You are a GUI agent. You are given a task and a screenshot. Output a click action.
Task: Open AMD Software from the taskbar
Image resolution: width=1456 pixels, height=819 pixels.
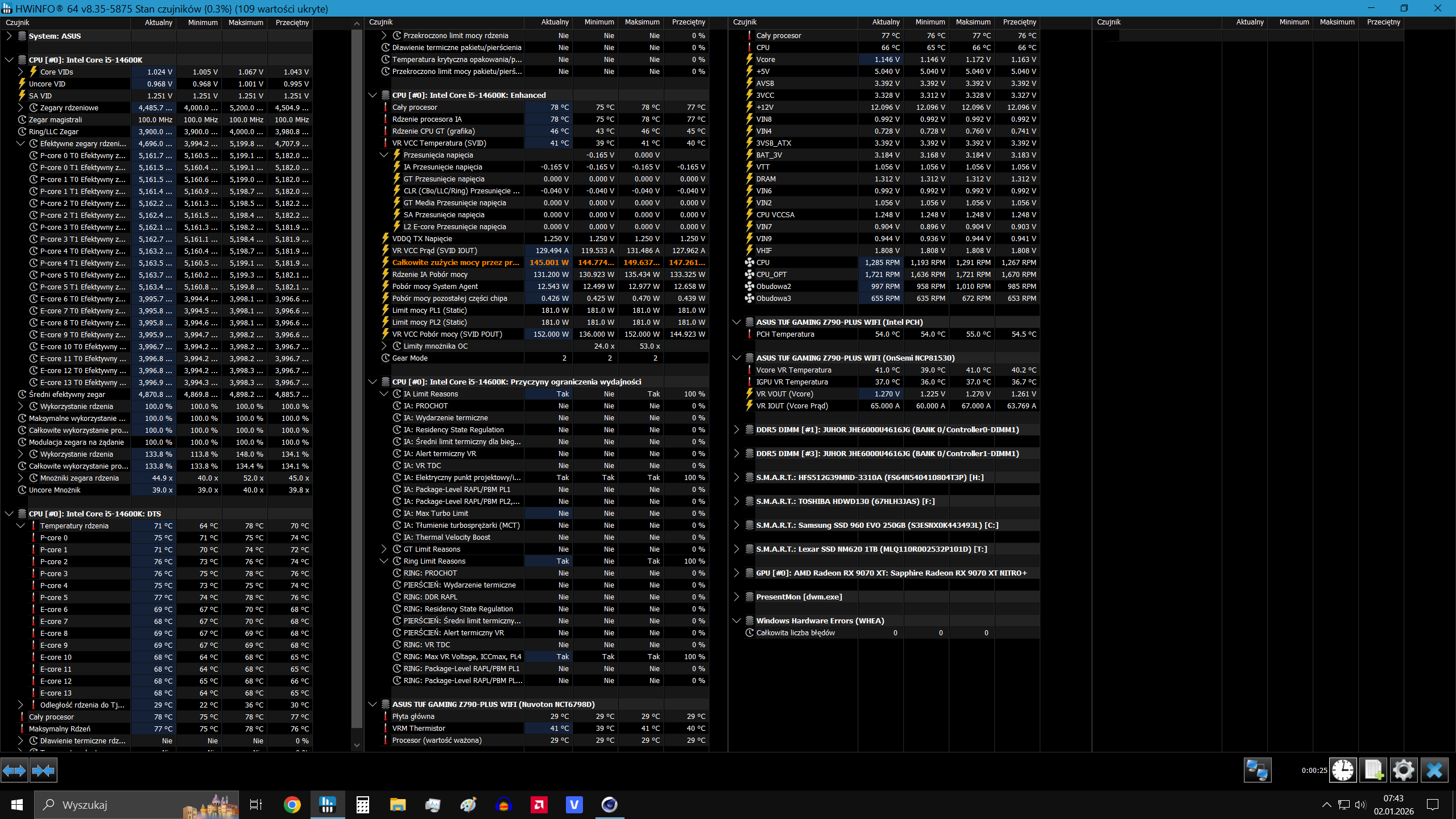(x=539, y=805)
